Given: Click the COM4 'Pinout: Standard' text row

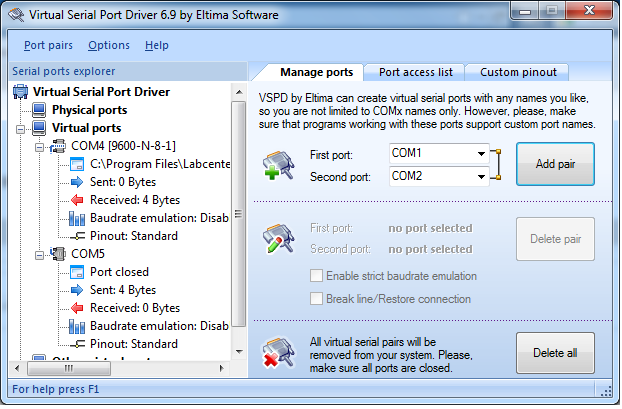Looking at the screenshot, I should pyautogui.click(x=134, y=236).
